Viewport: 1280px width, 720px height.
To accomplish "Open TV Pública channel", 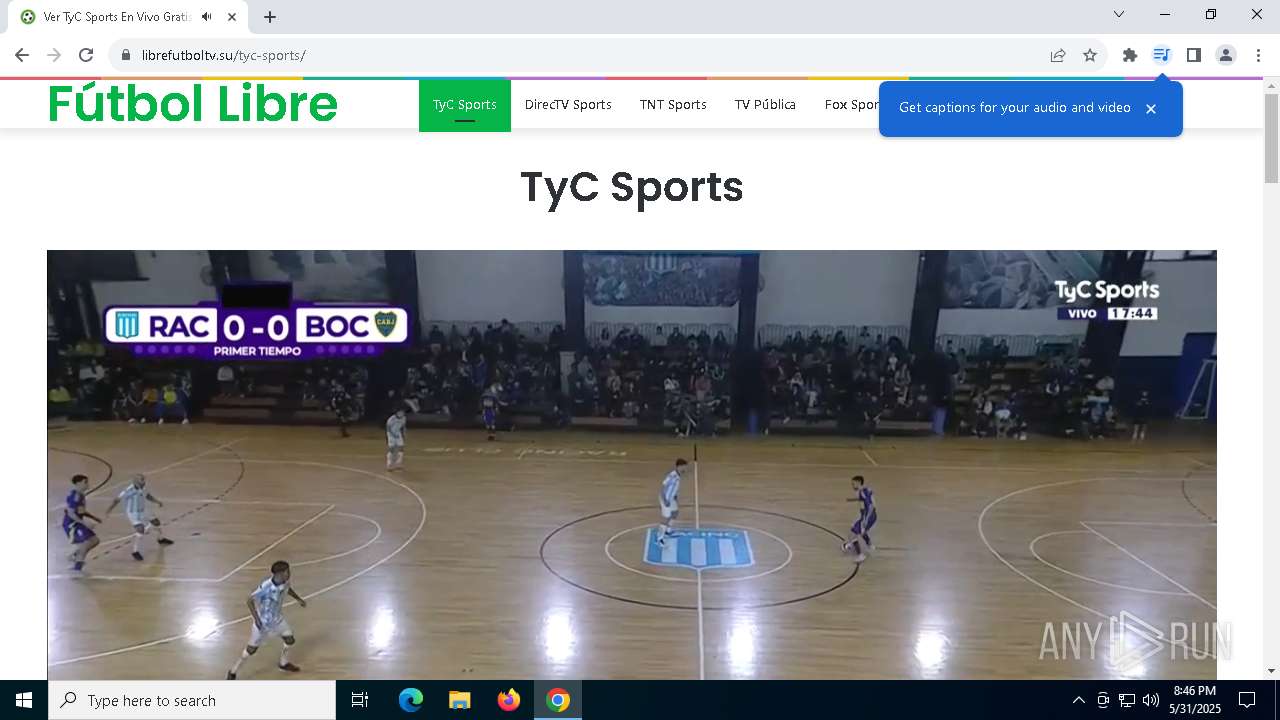I will 765,105.
